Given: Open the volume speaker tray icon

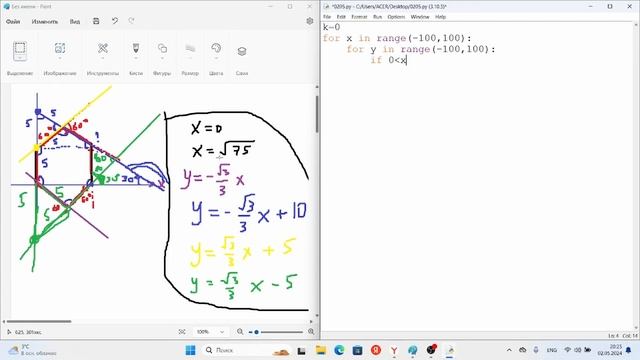Looking at the screenshot, I should [x=578, y=350].
